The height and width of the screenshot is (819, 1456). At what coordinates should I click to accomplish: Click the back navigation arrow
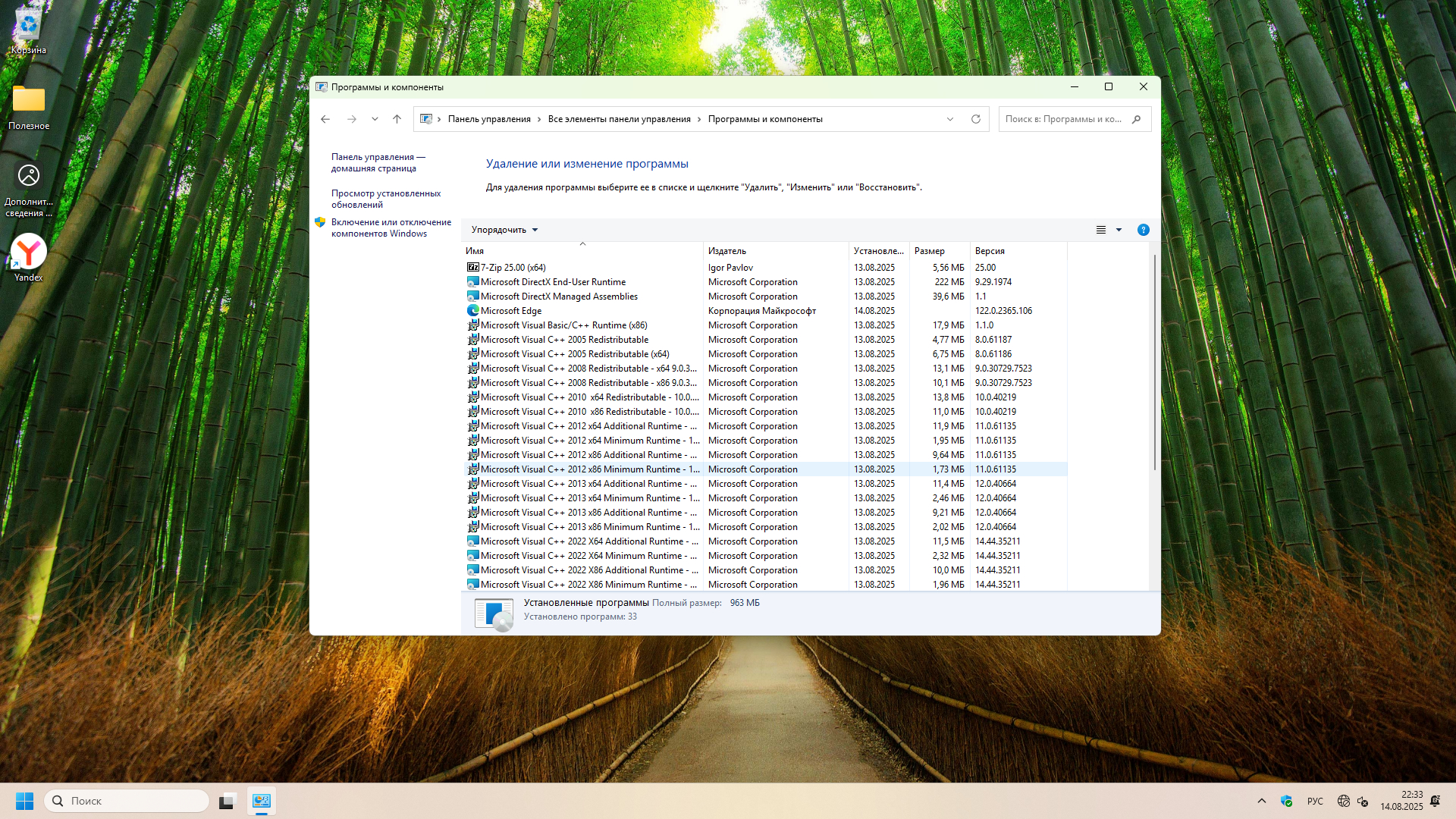click(325, 119)
